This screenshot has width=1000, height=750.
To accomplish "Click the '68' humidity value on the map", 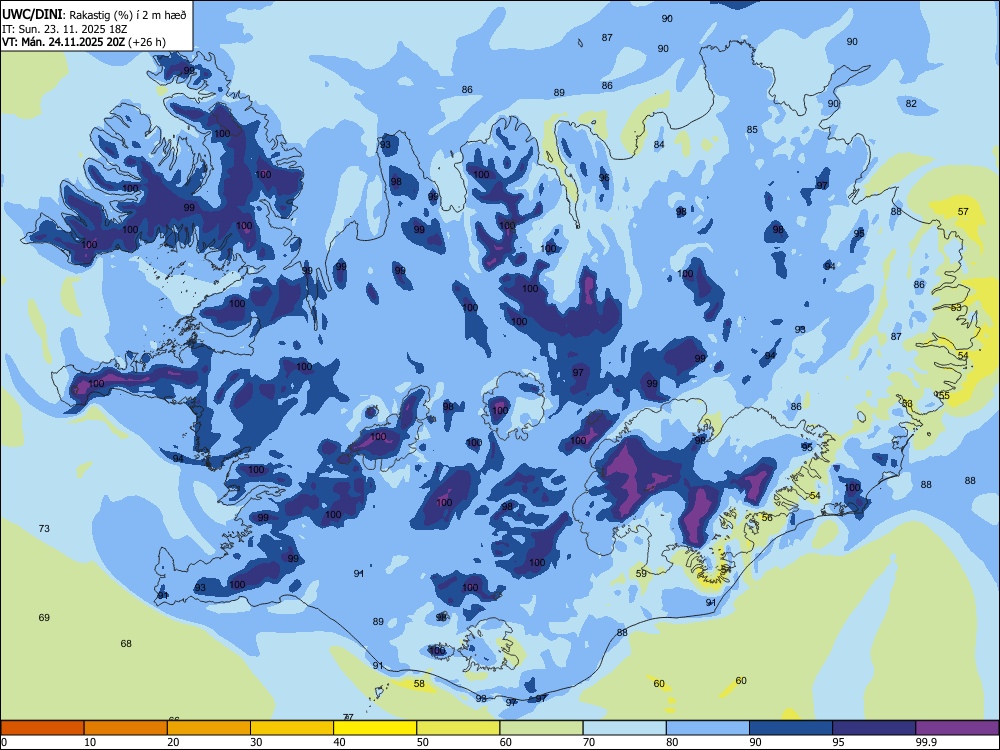I will pos(126,643).
